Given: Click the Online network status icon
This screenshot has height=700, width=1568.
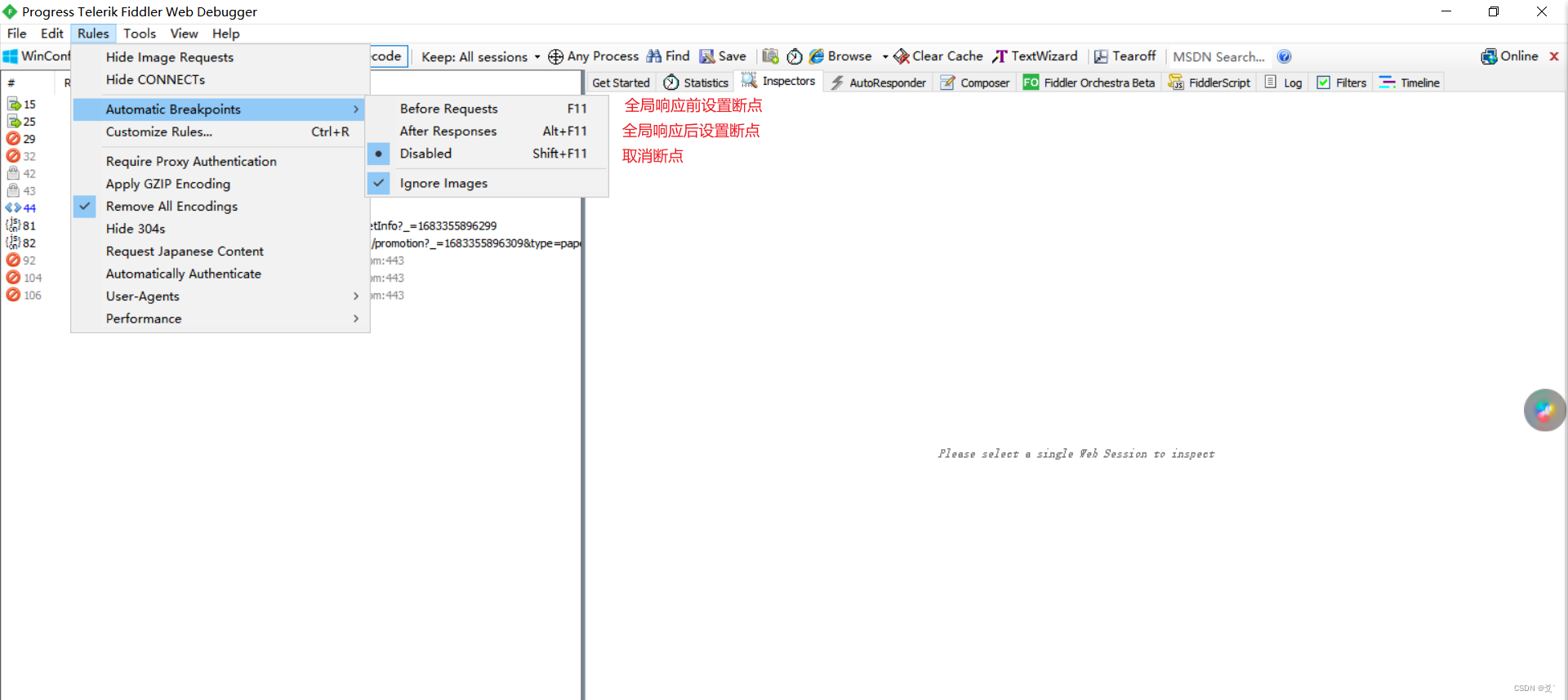Looking at the screenshot, I should coord(1489,56).
